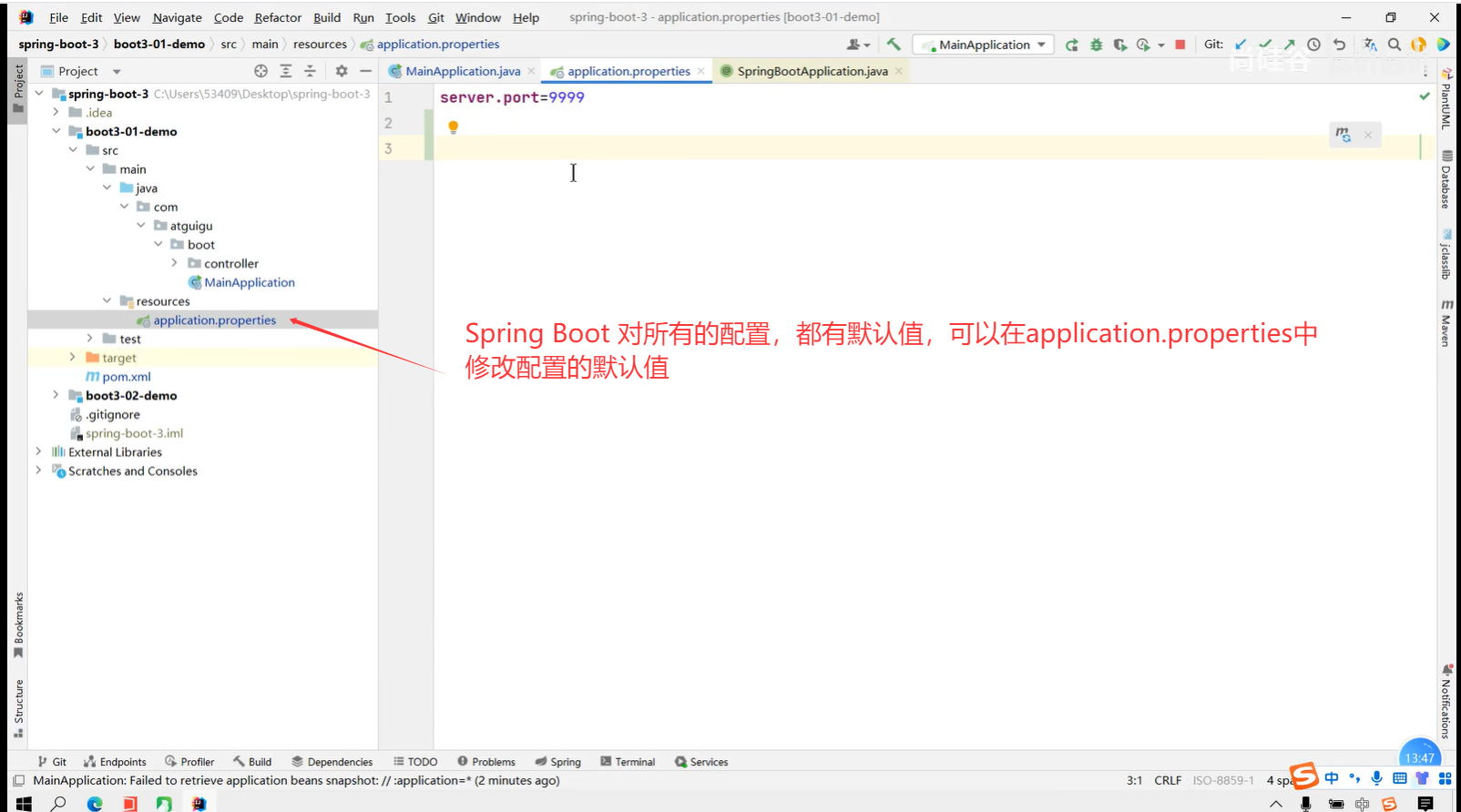The image size is (1461, 812).
Task: Open the Maven side panel
Action: [x=1446, y=322]
